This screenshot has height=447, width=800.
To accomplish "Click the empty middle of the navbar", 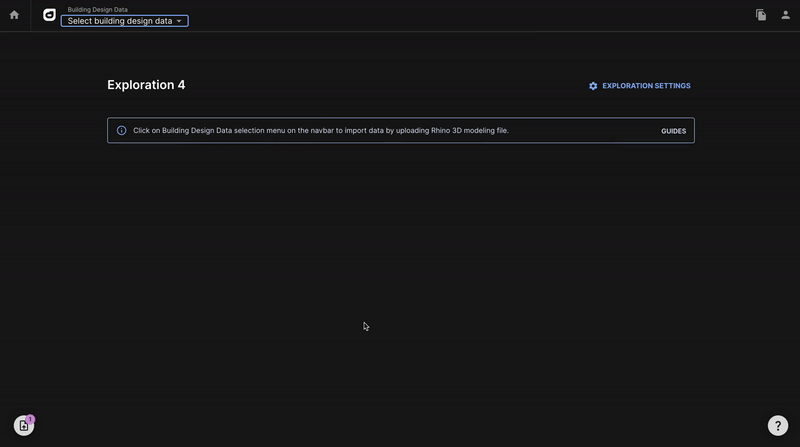I will point(450,15).
